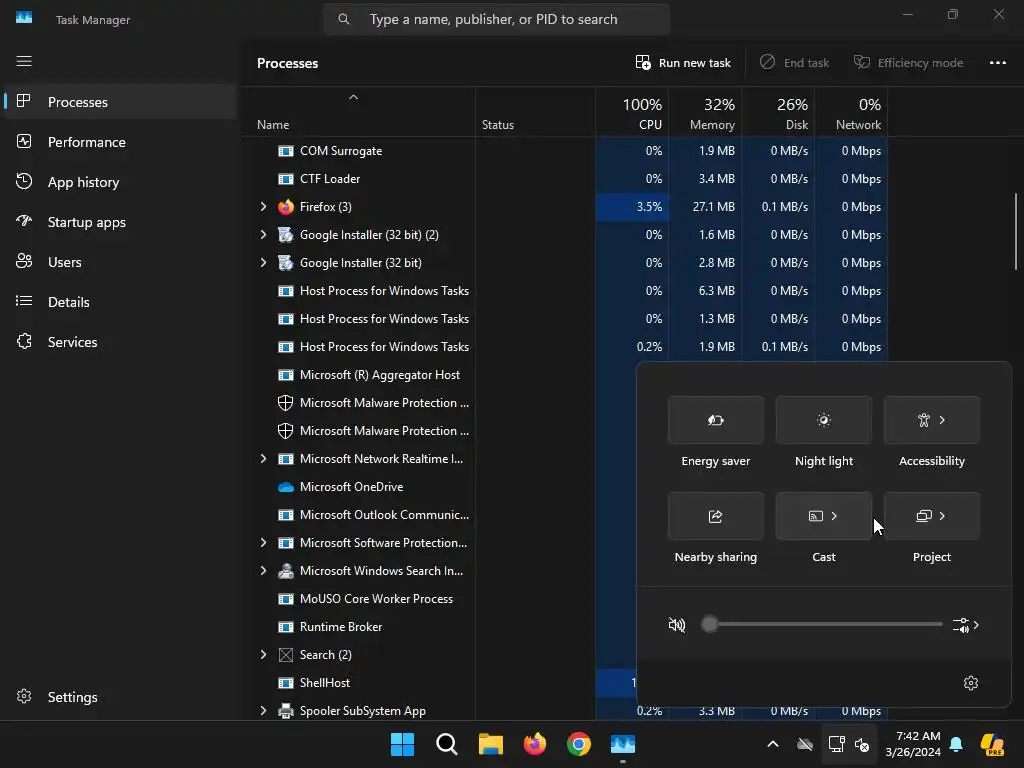Open notification bell in taskbar
Screen dimensions: 1024x768
(956, 744)
